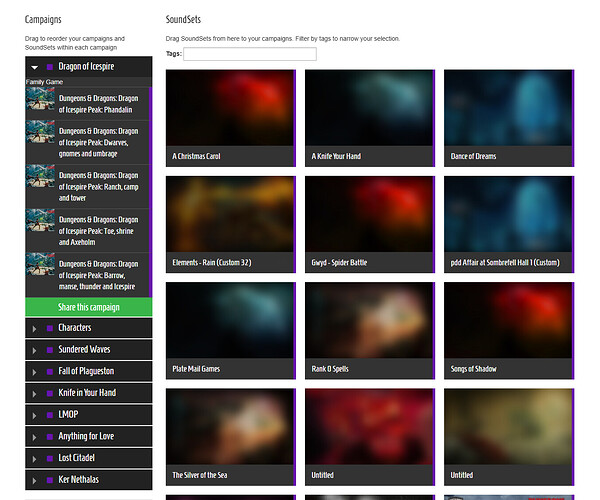Select the Knife in Your Hand campaign
This screenshot has width=600, height=500.
[87, 393]
